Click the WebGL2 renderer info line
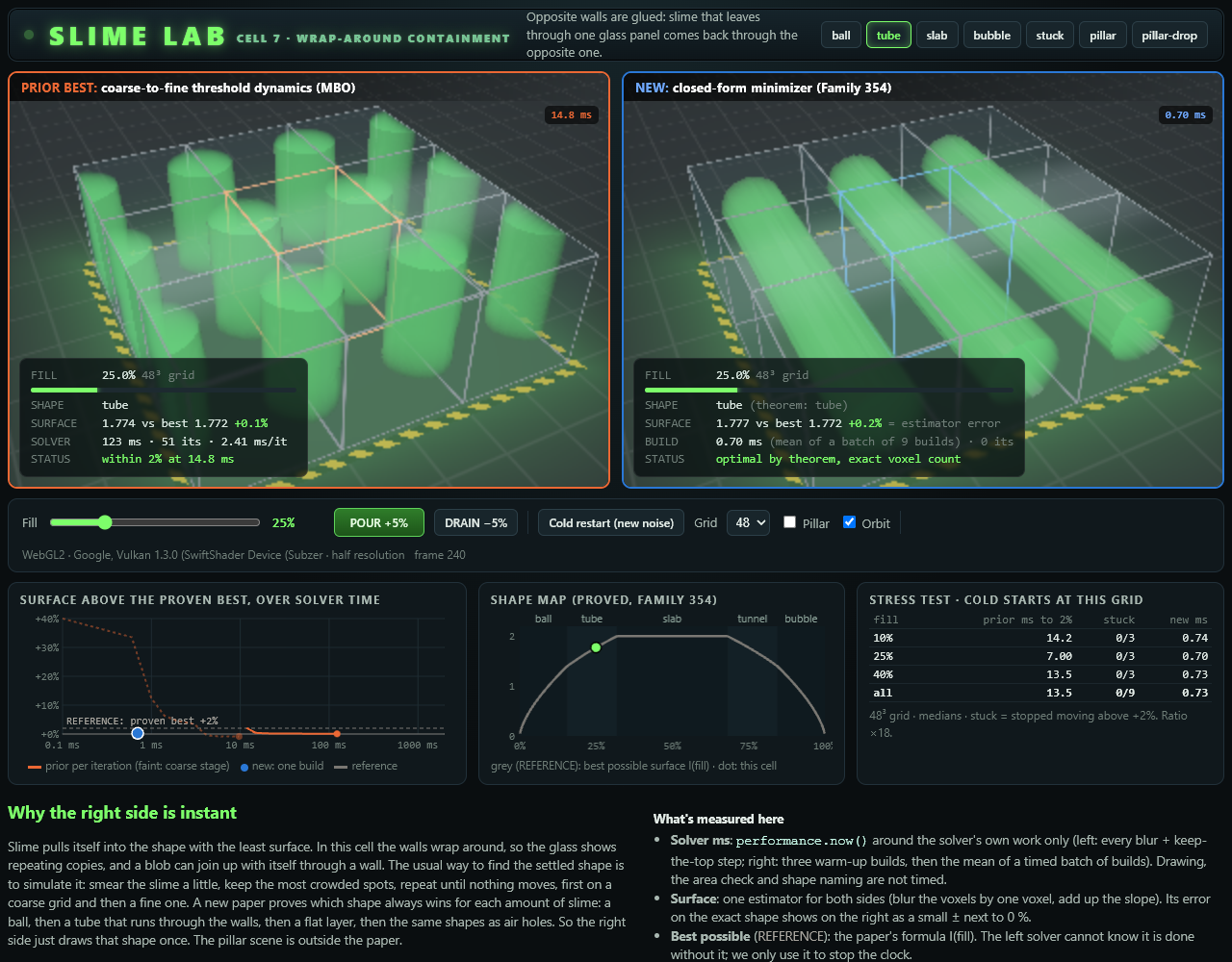The height and width of the screenshot is (962, 1232). pyautogui.click(x=244, y=554)
